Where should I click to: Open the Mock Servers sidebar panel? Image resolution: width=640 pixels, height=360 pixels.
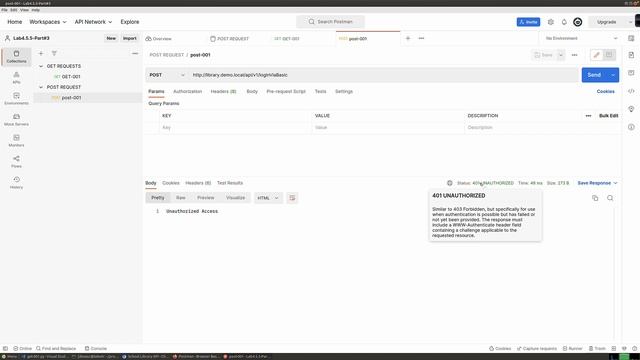click(16, 119)
